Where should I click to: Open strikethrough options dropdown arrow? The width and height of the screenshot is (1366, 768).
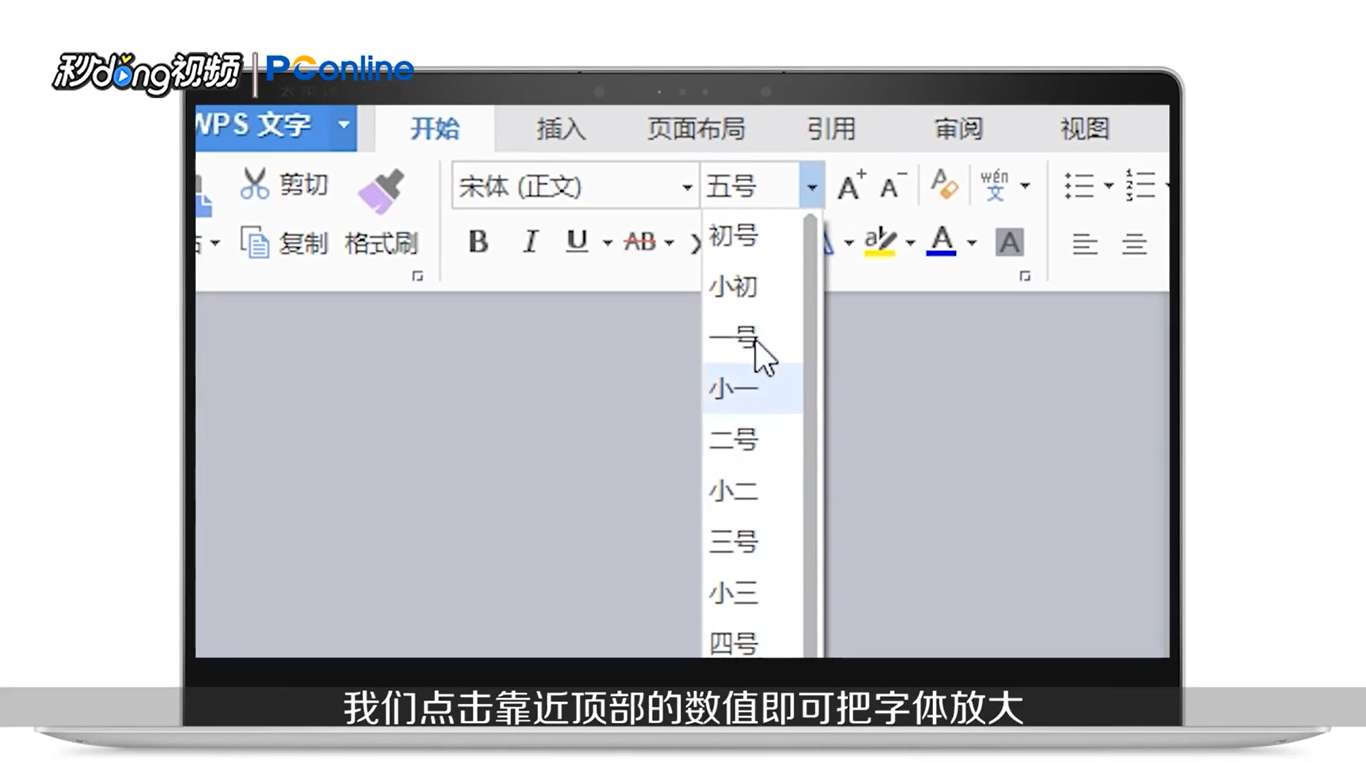point(669,243)
